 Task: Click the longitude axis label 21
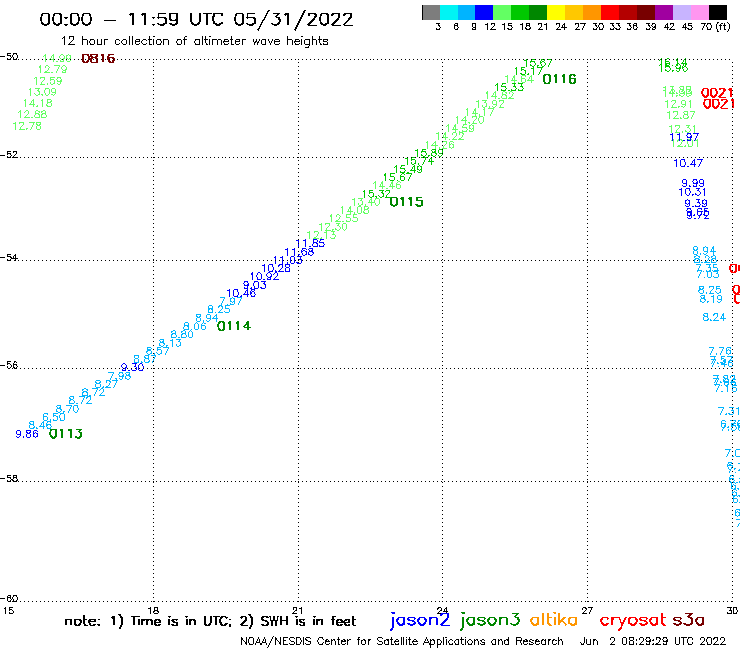(x=297, y=610)
